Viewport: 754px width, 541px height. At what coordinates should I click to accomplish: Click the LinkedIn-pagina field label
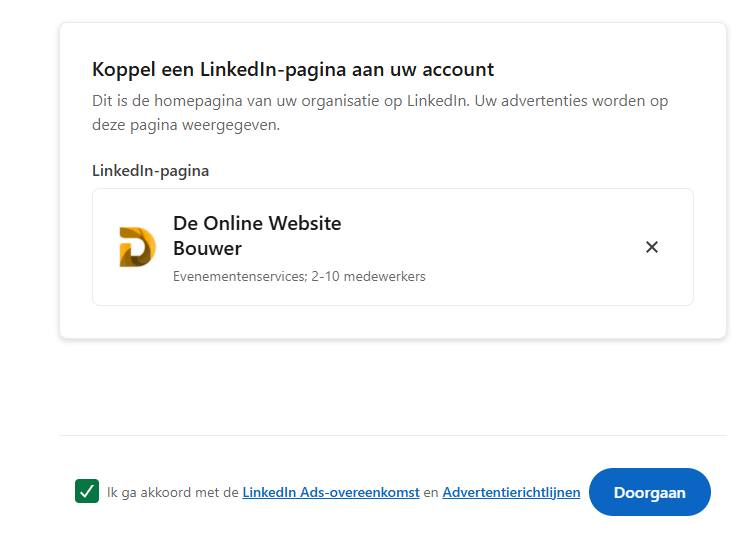(x=151, y=171)
